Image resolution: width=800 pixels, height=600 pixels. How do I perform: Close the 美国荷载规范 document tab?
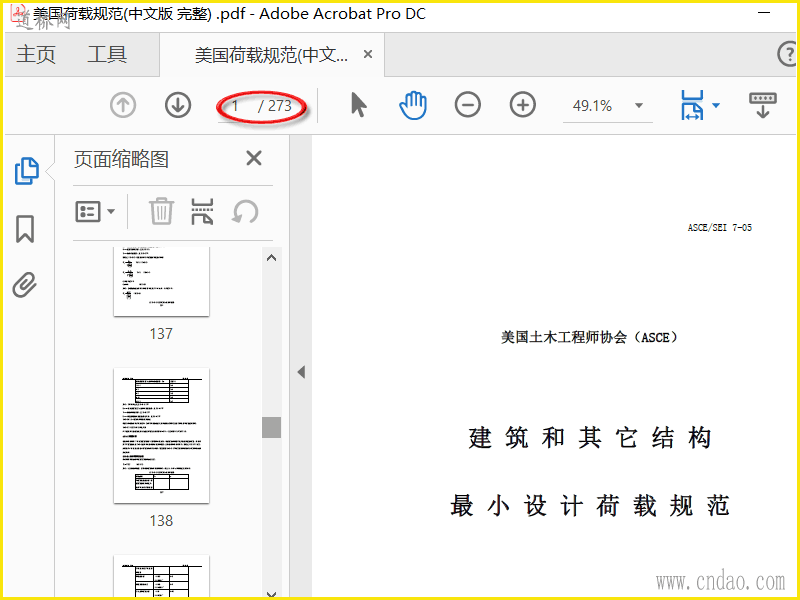coord(367,54)
